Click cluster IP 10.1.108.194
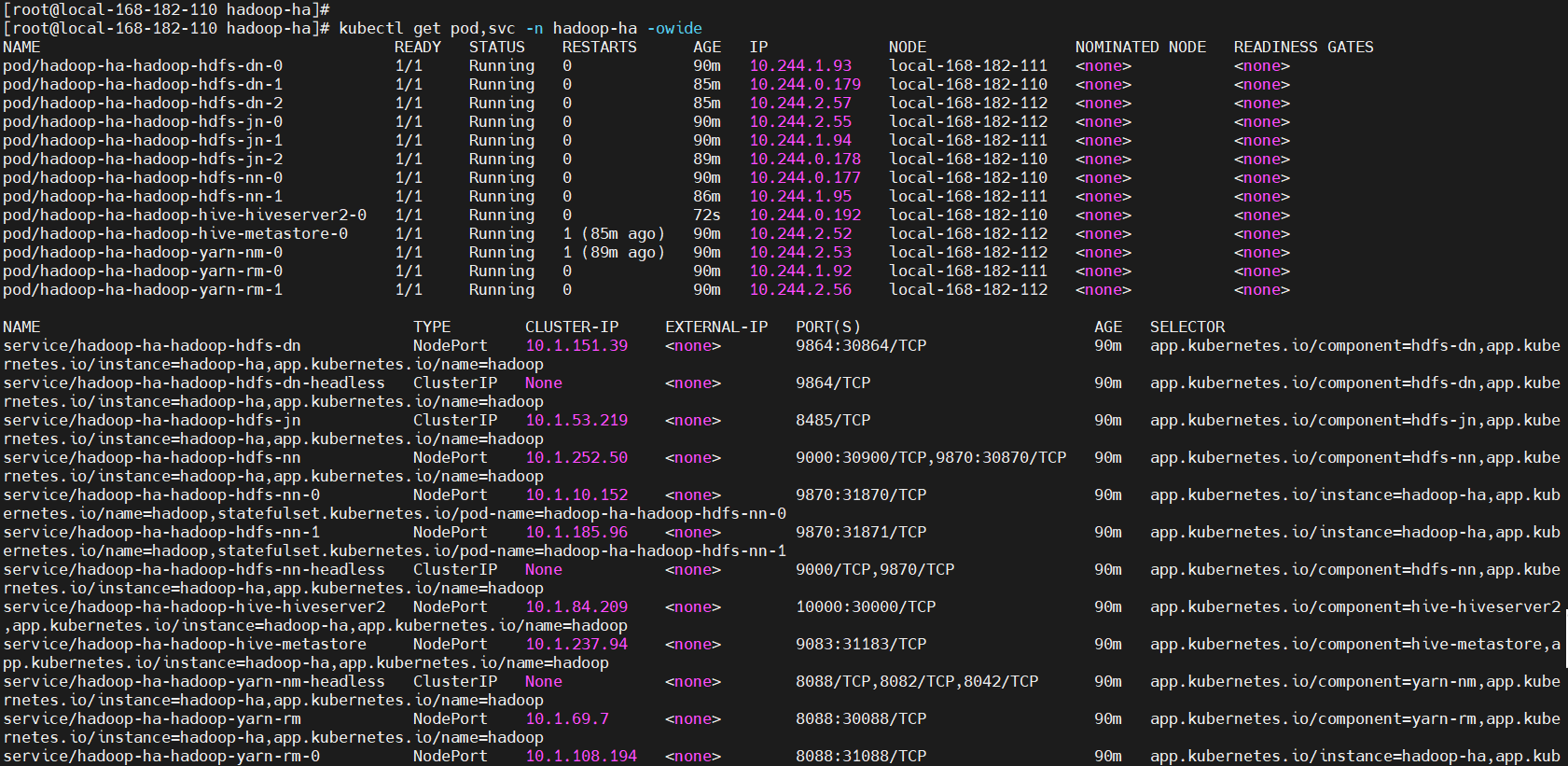 [581, 757]
